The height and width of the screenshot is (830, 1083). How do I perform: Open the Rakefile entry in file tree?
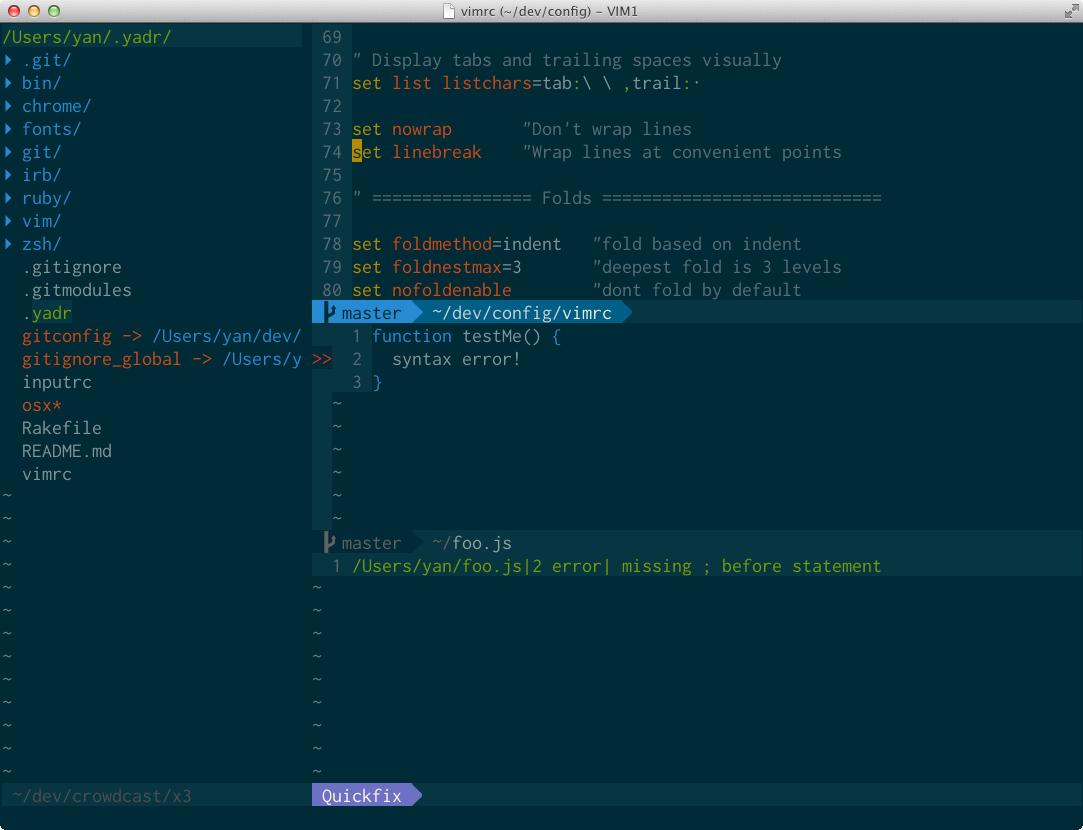click(61, 428)
